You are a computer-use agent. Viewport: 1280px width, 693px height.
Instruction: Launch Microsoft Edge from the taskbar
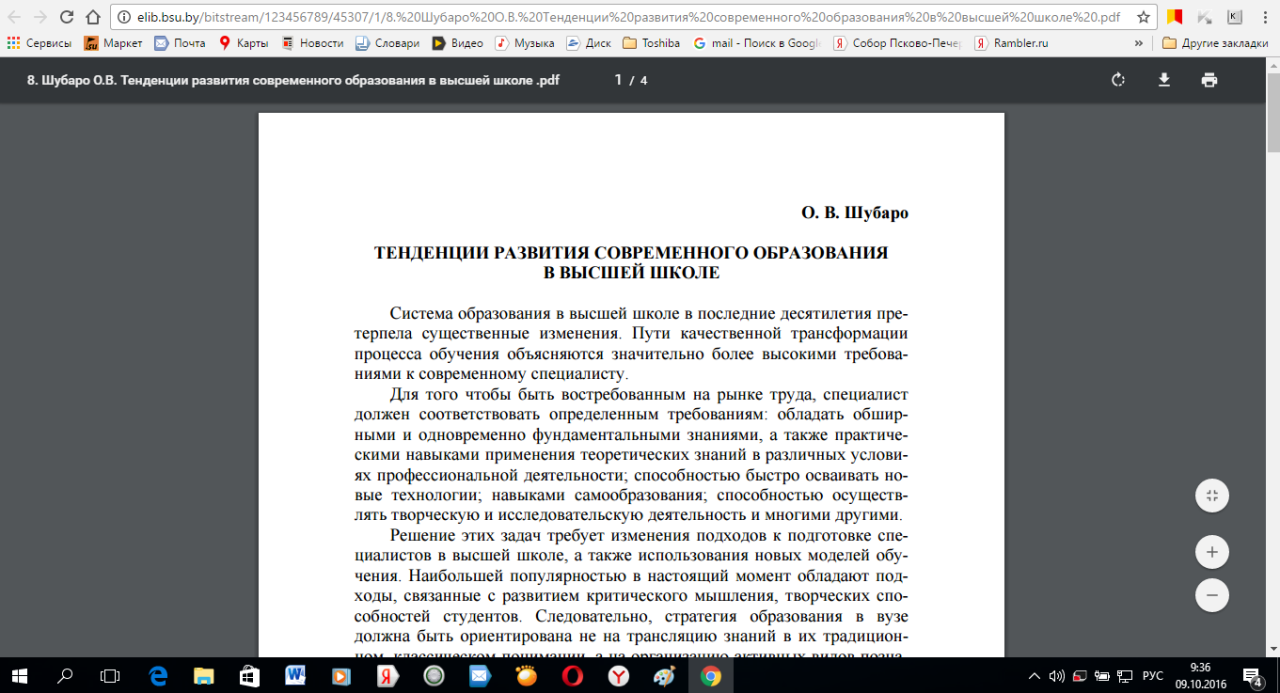pos(158,676)
